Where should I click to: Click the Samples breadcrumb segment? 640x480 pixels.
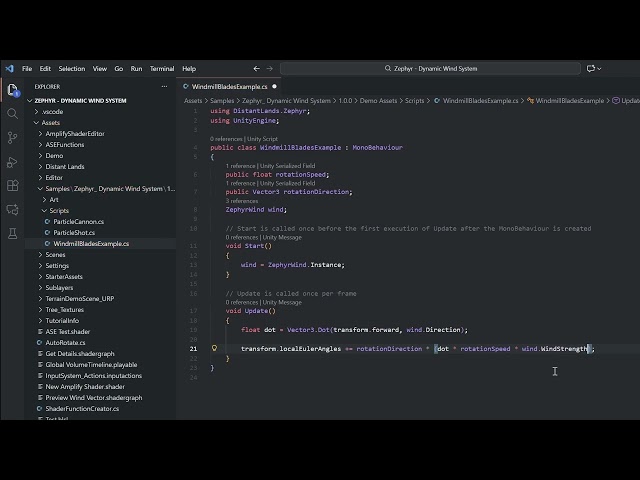tap(222, 101)
